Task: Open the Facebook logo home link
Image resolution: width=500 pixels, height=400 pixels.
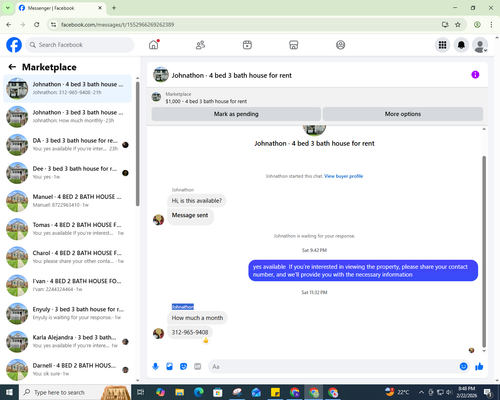Action: (x=14, y=45)
